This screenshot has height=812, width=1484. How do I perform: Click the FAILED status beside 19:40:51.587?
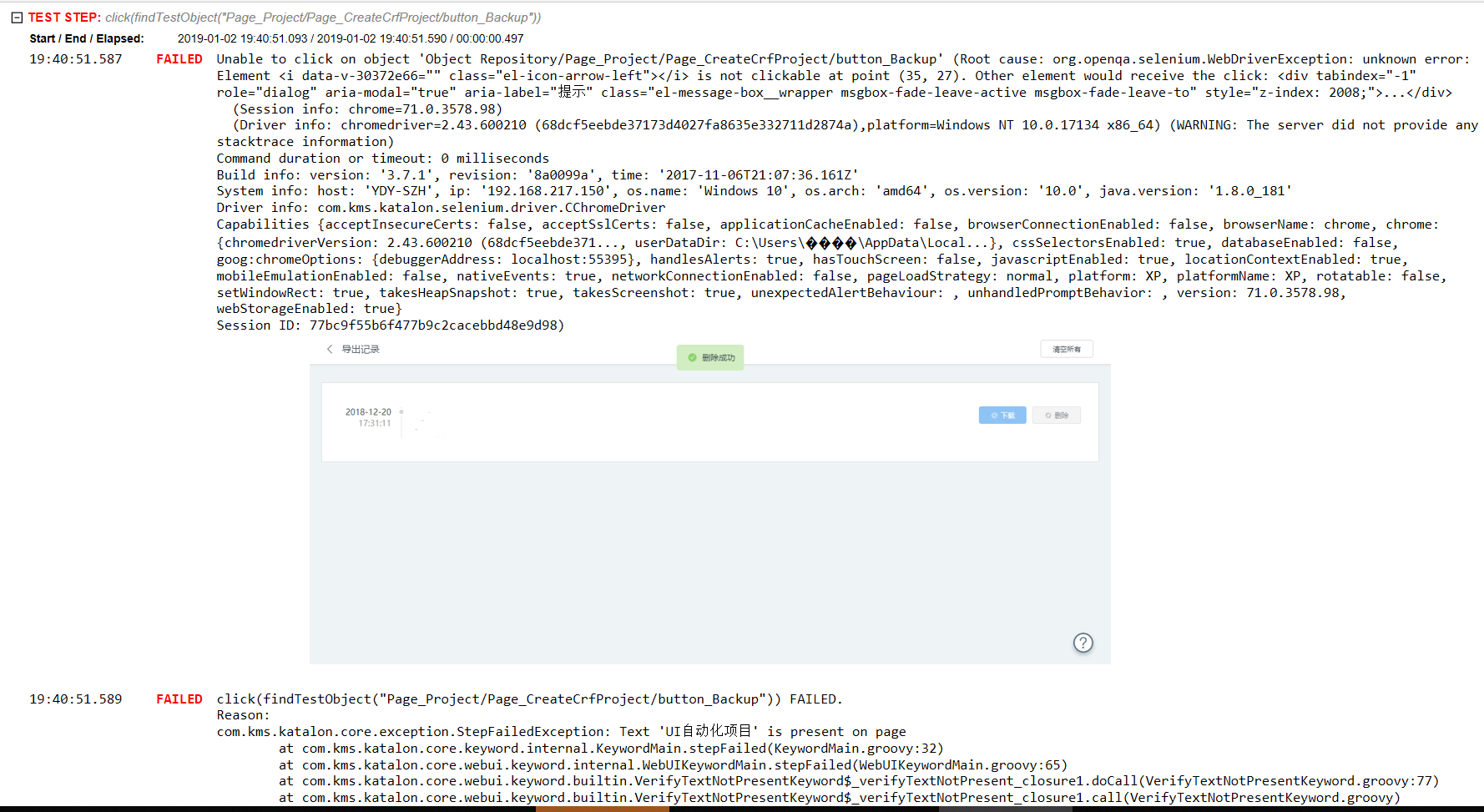[x=179, y=59]
